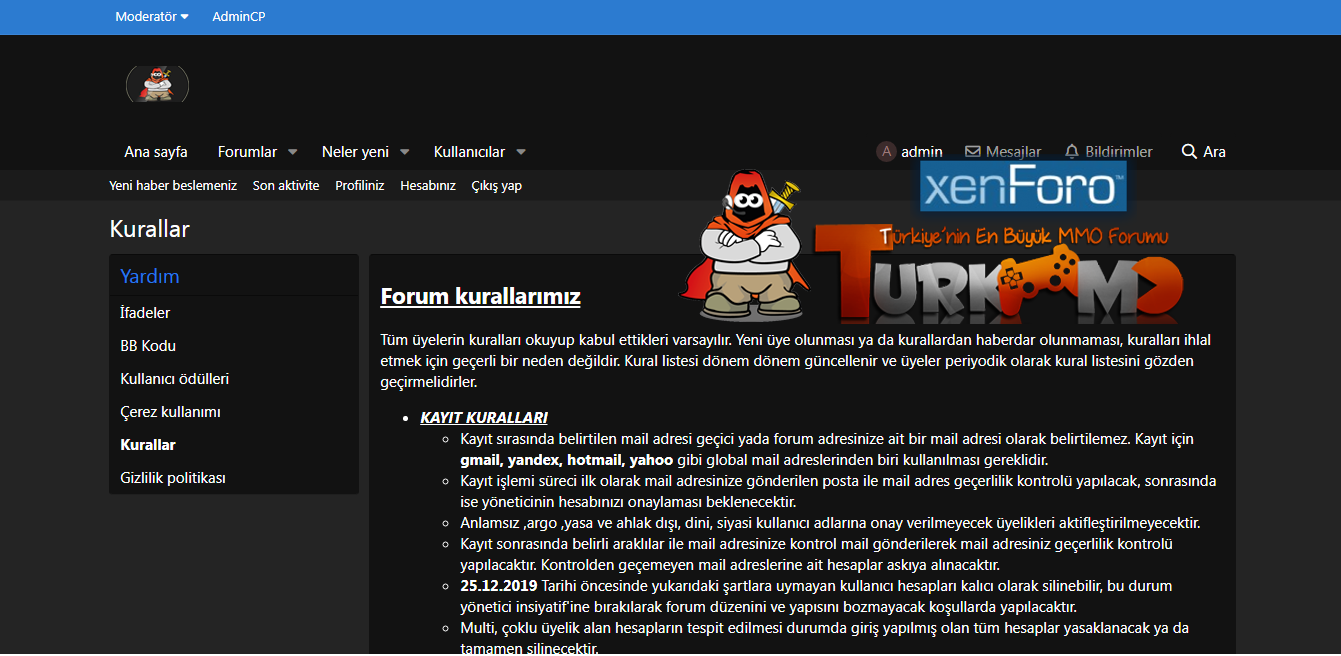Open Hesabınız settings
Image resolution: width=1341 pixels, height=656 pixels.
pos(428,186)
